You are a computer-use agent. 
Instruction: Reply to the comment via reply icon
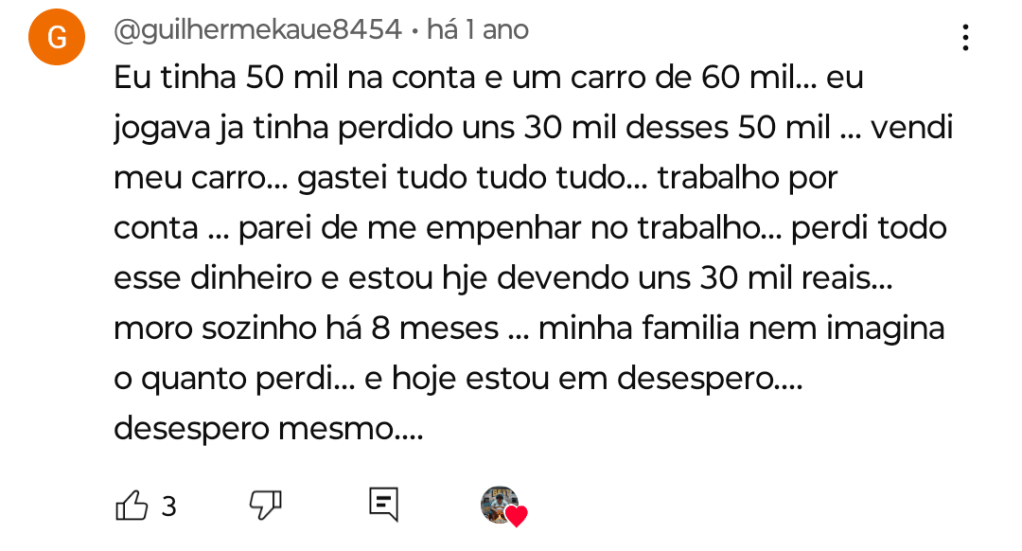tap(383, 503)
